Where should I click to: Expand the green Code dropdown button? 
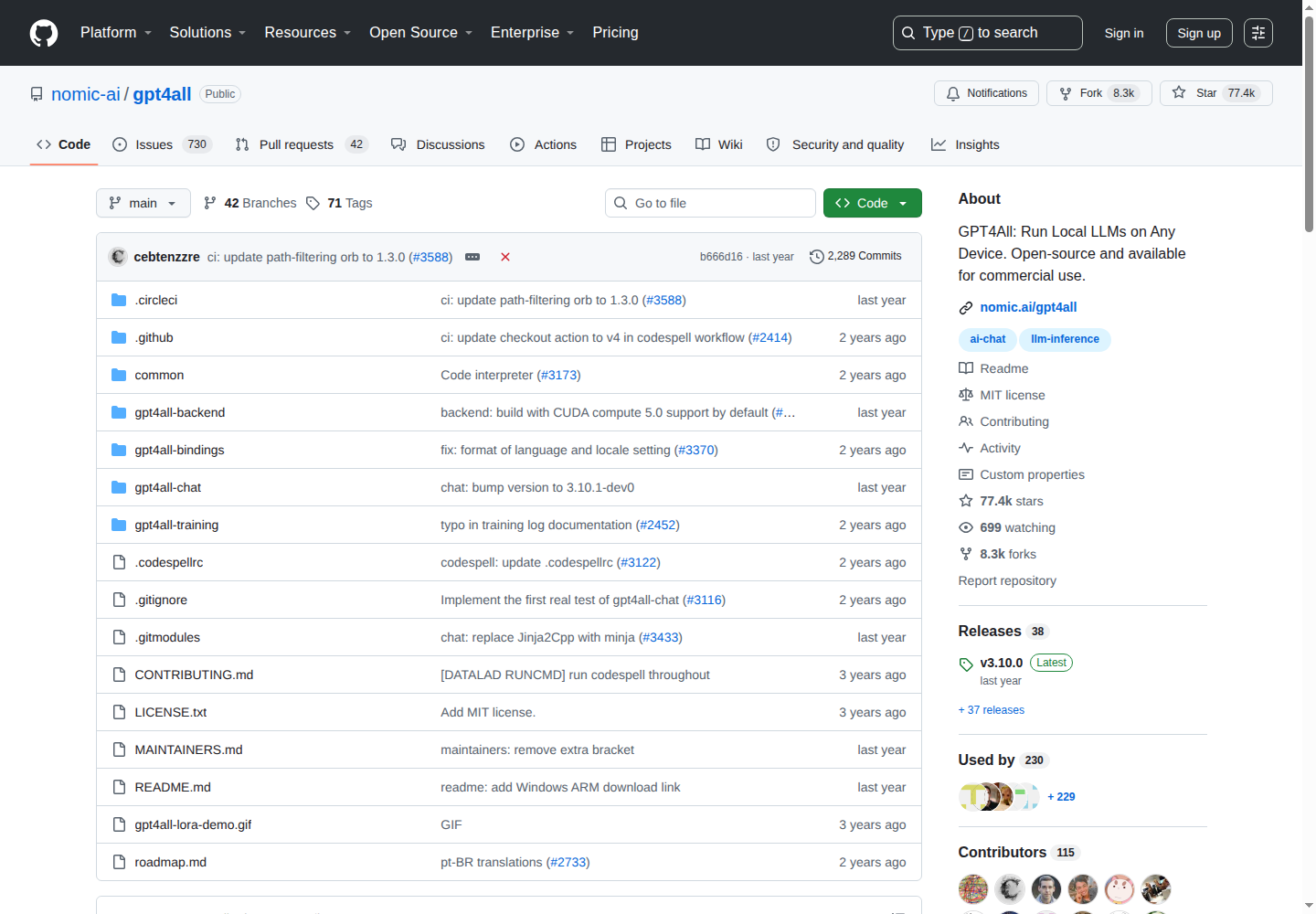click(872, 203)
